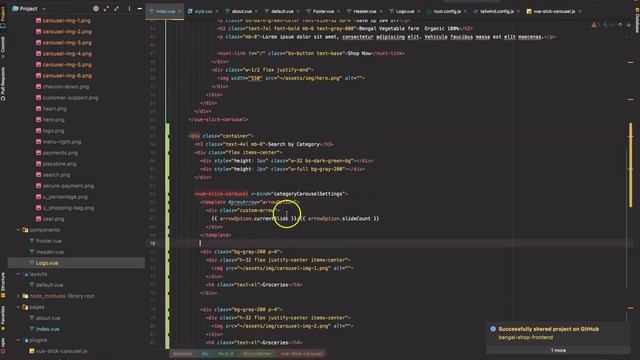Select playstore.png file in tree
This screenshot has height=360, width=640.
coord(56,164)
